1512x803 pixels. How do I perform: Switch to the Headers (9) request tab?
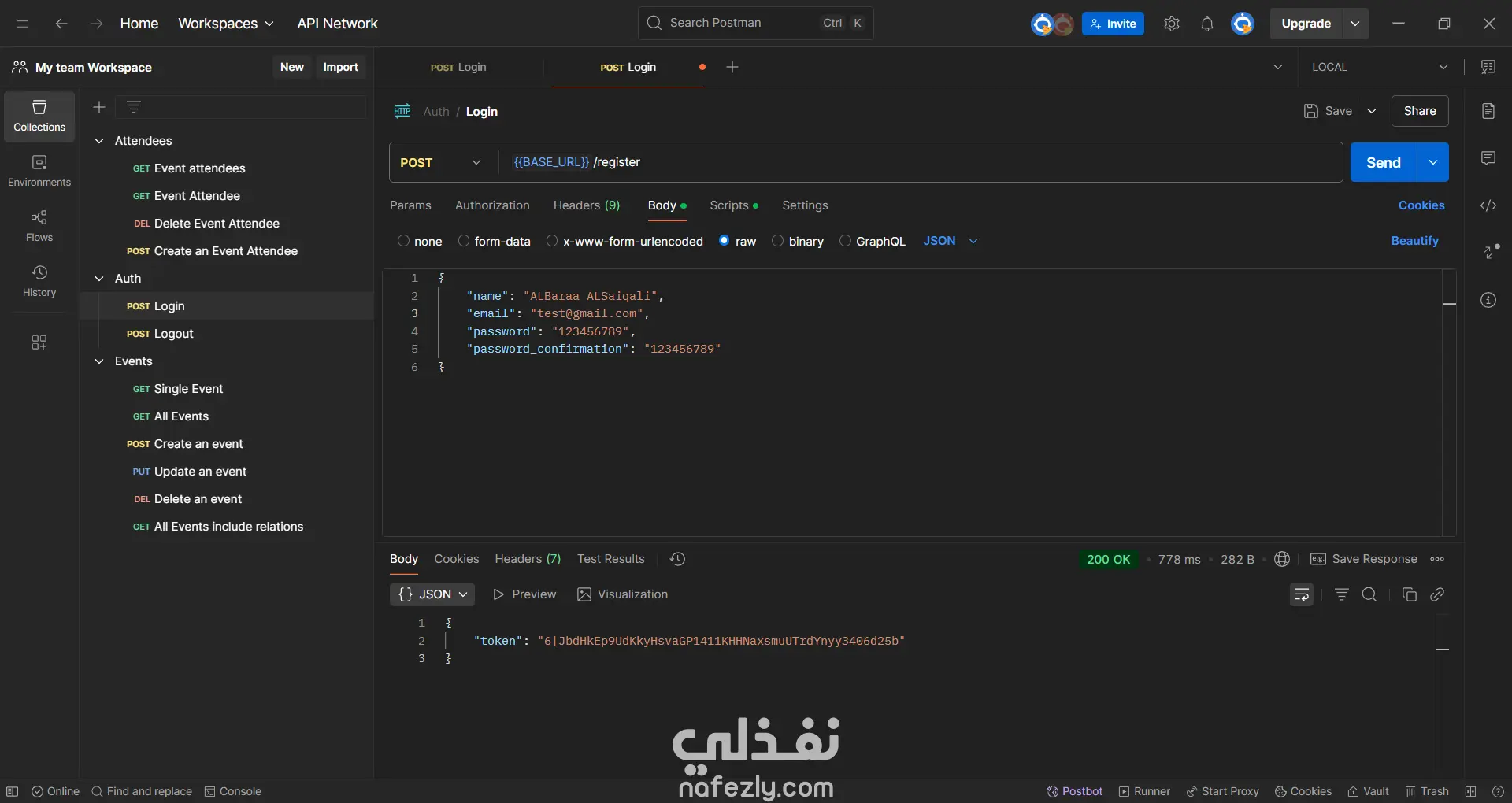pos(587,205)
